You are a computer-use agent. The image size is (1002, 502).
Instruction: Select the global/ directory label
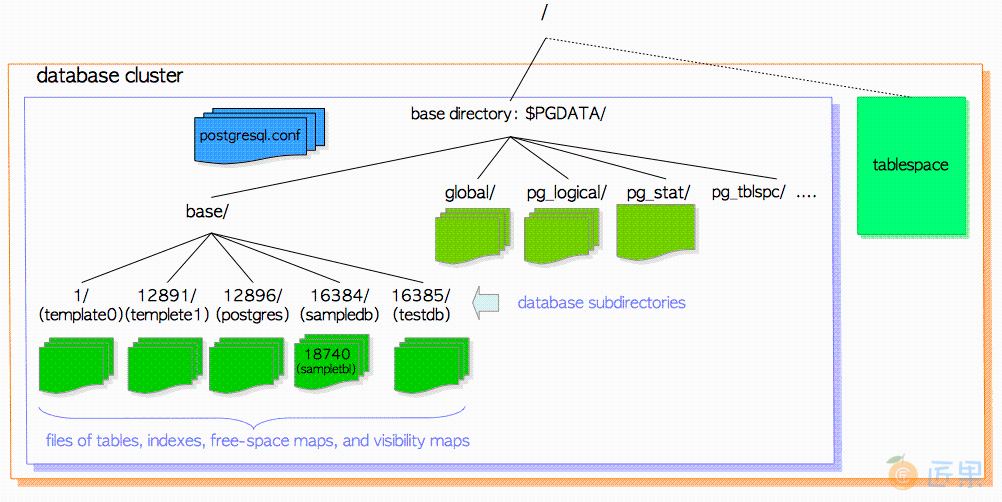(x=470, y=192)
